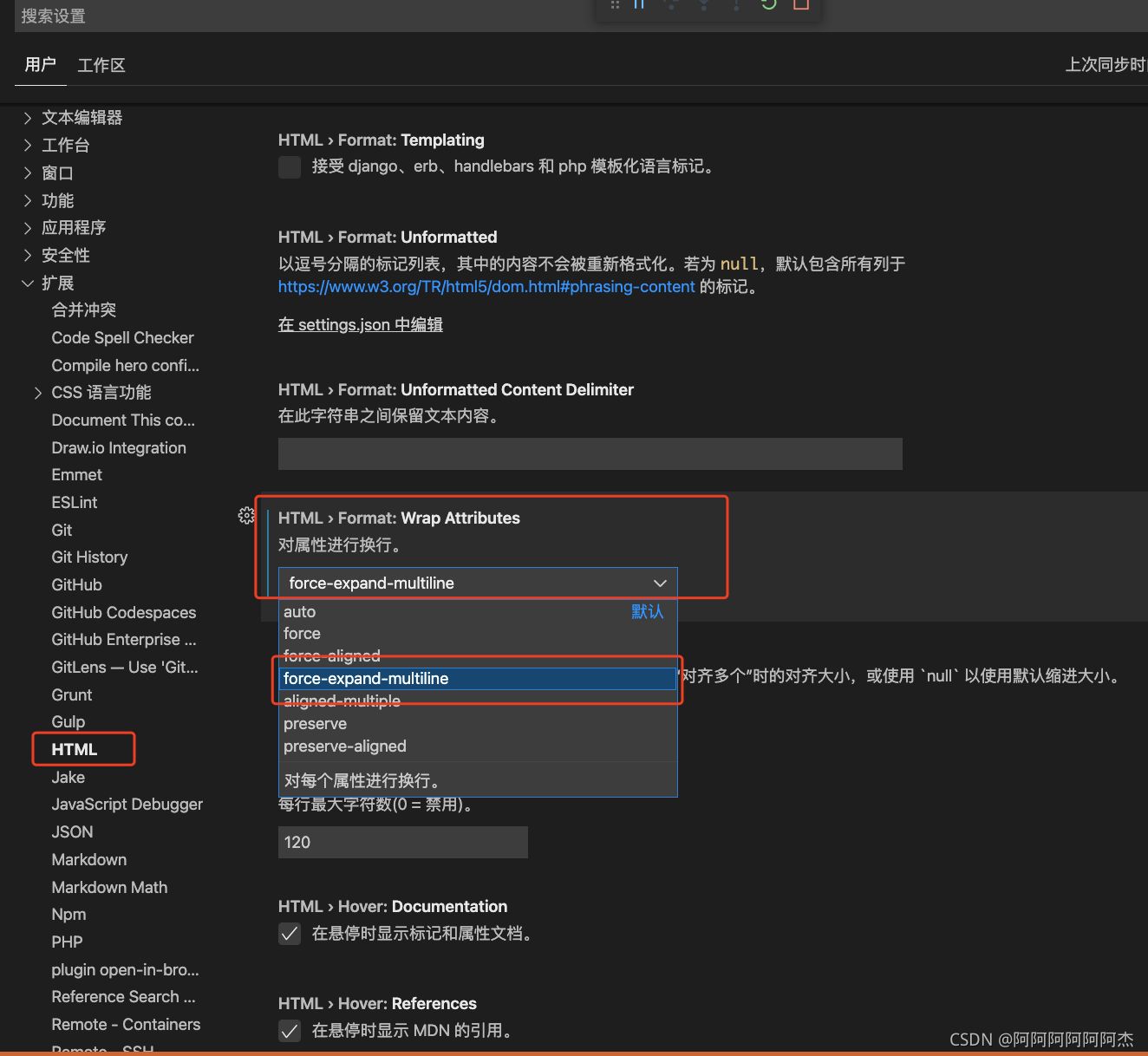
Task: Select plugin open-in-bro... entry
Action: [125, 970]
